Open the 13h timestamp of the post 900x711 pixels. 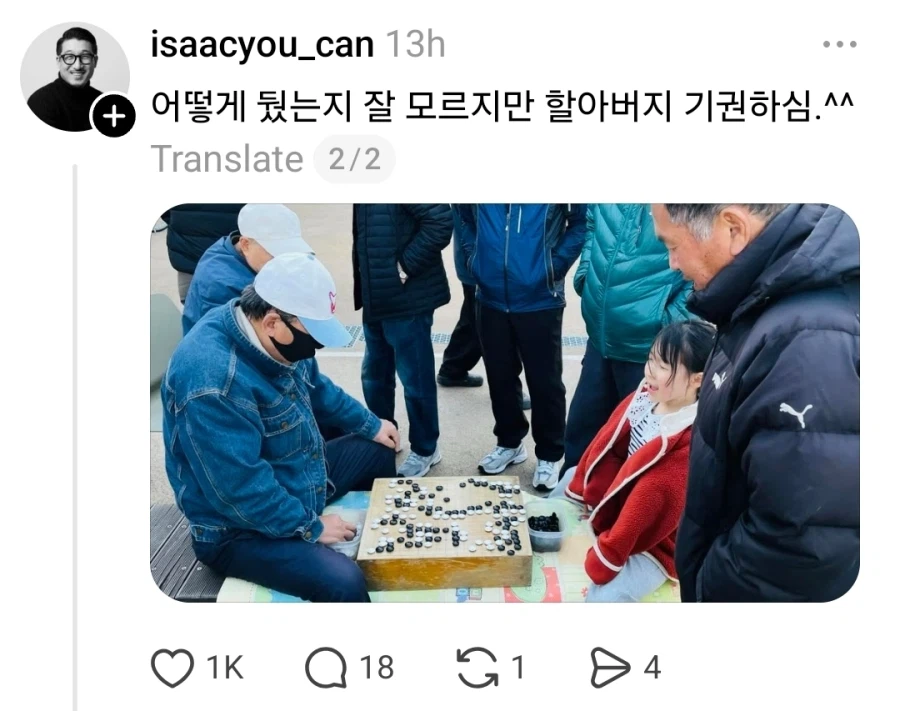click(x=415, y=45)
